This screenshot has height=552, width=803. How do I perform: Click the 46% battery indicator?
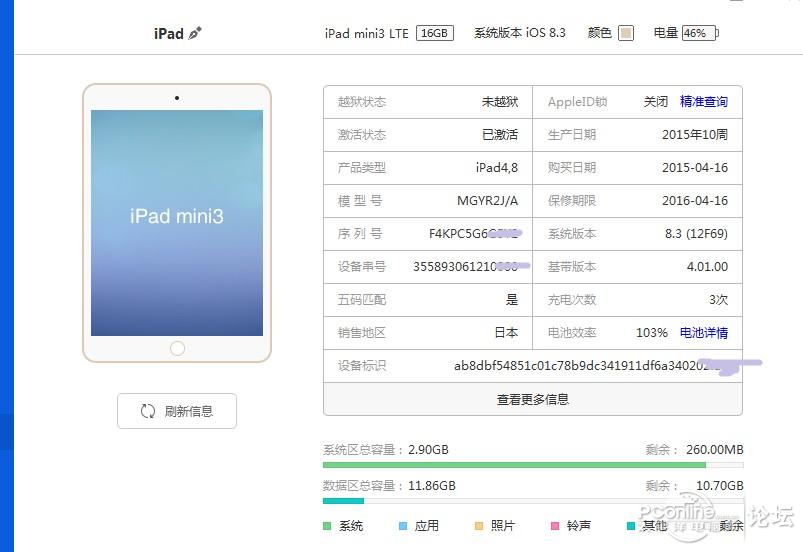pos(699,33)
